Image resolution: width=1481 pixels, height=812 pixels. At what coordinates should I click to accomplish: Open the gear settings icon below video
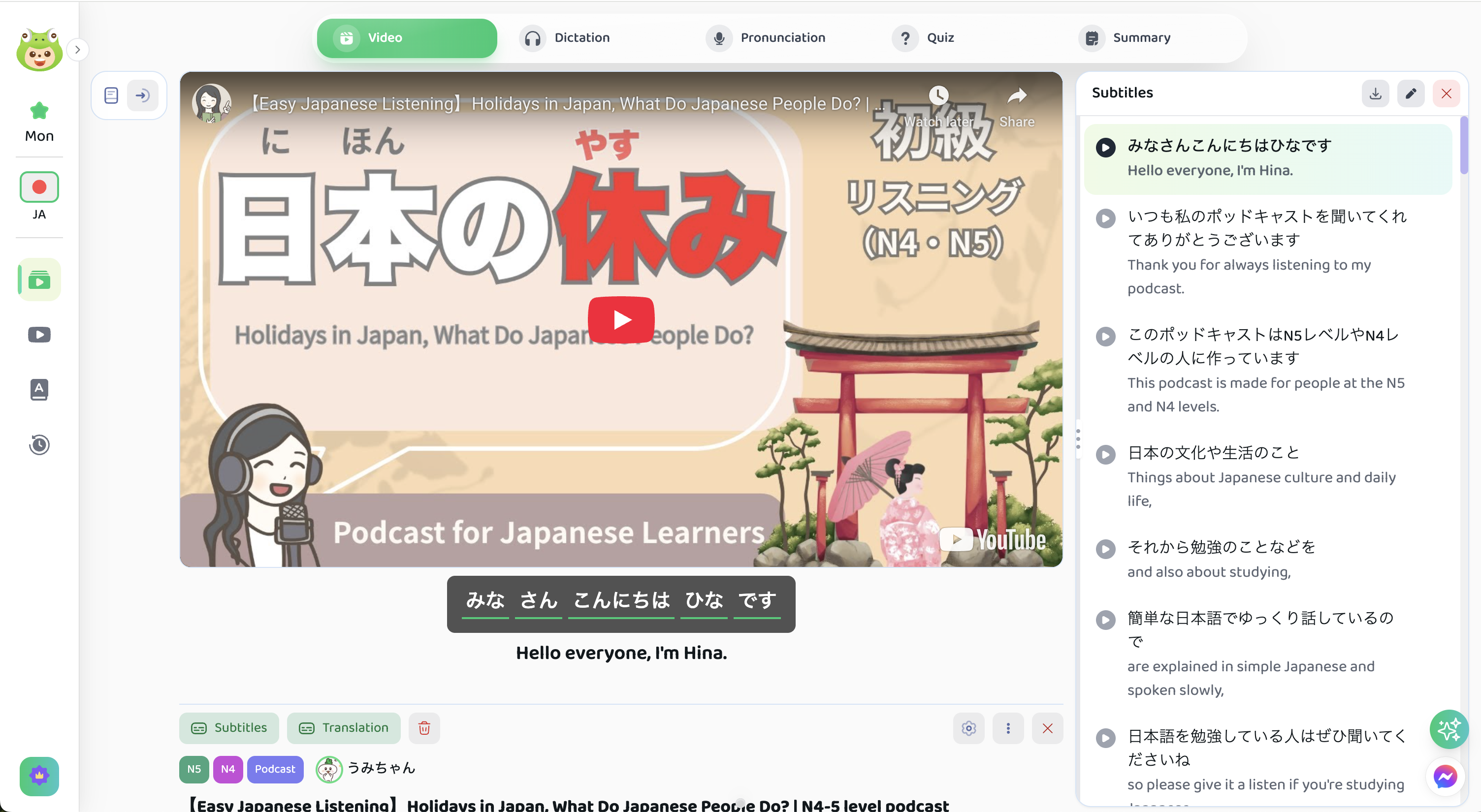pyautogui.click(x=968, y=728)
